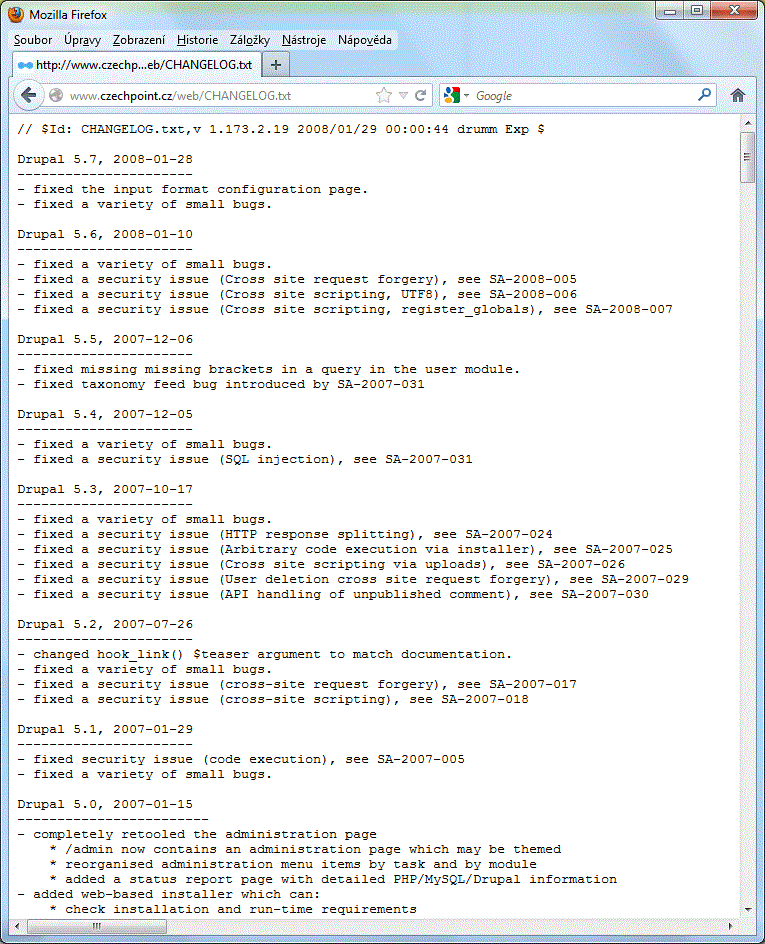Click 'added web-based installer which can:' line
765x944 pixels.
click(x=169, y=895)
